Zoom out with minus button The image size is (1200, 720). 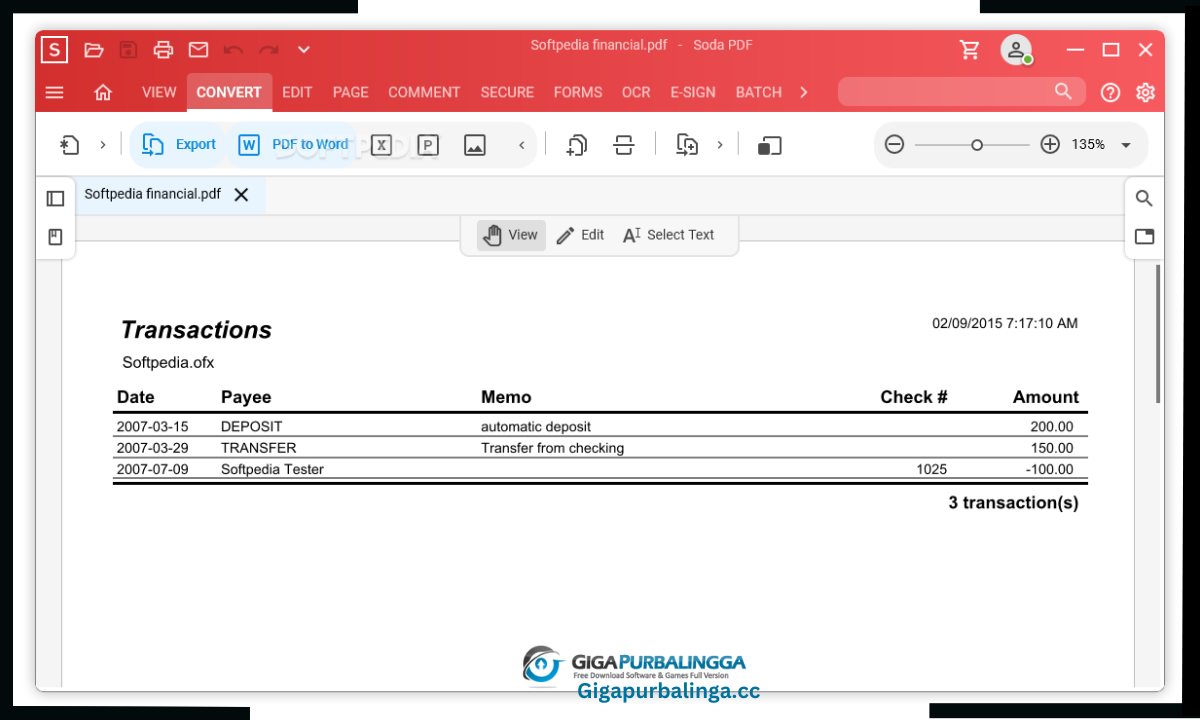click(x=895, y=145)
